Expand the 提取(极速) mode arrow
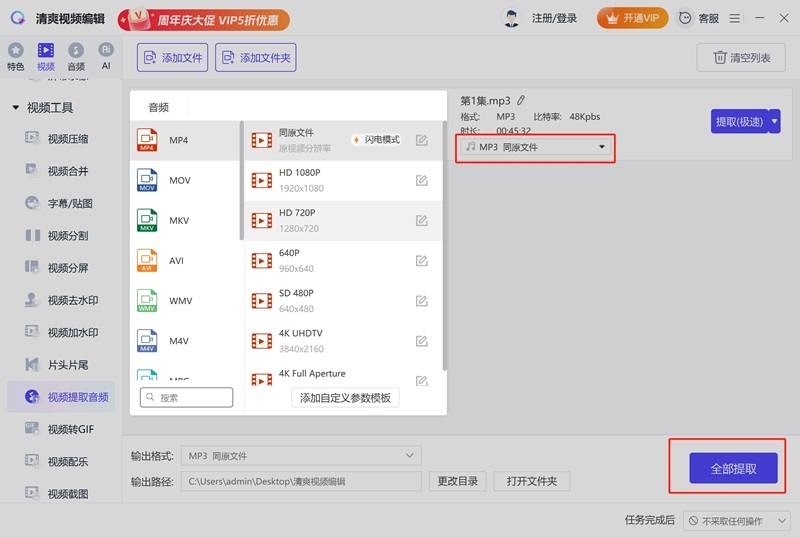The width and height of the screenshot is (800, 538). 774,121
